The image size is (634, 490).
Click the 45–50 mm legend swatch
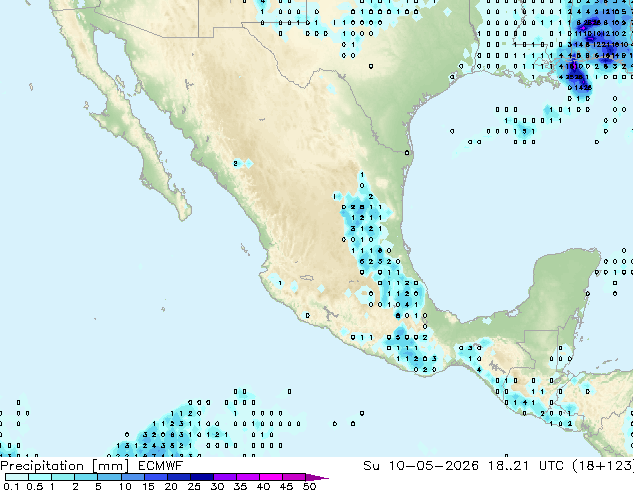tap(294, 477)
